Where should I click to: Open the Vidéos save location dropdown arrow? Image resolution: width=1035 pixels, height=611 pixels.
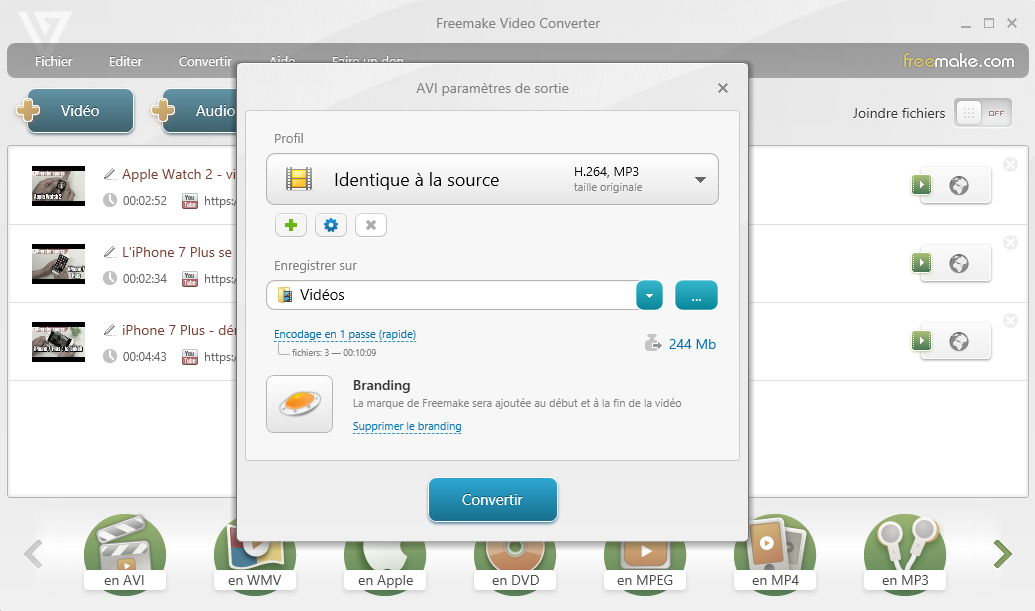[x=650, y=295]
